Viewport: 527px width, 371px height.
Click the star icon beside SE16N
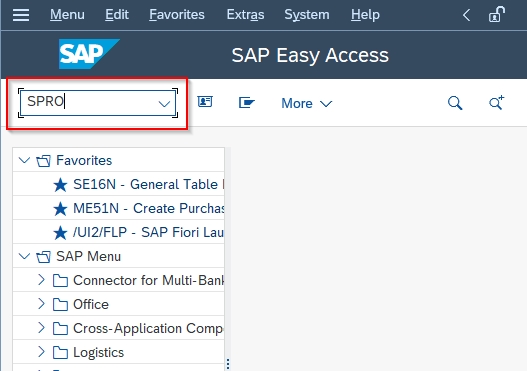coord(60,185)
